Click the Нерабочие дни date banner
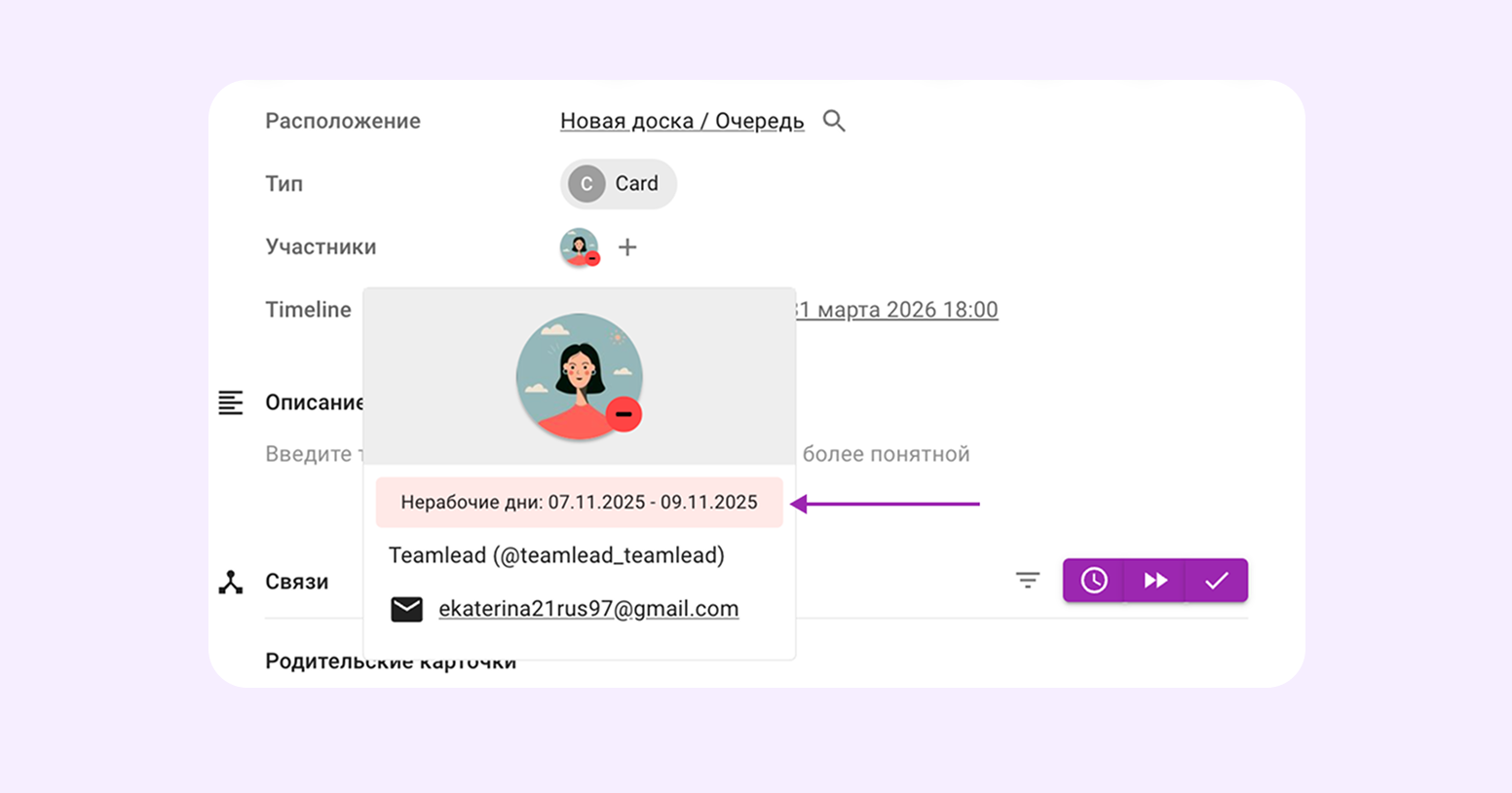 (579, 503)
